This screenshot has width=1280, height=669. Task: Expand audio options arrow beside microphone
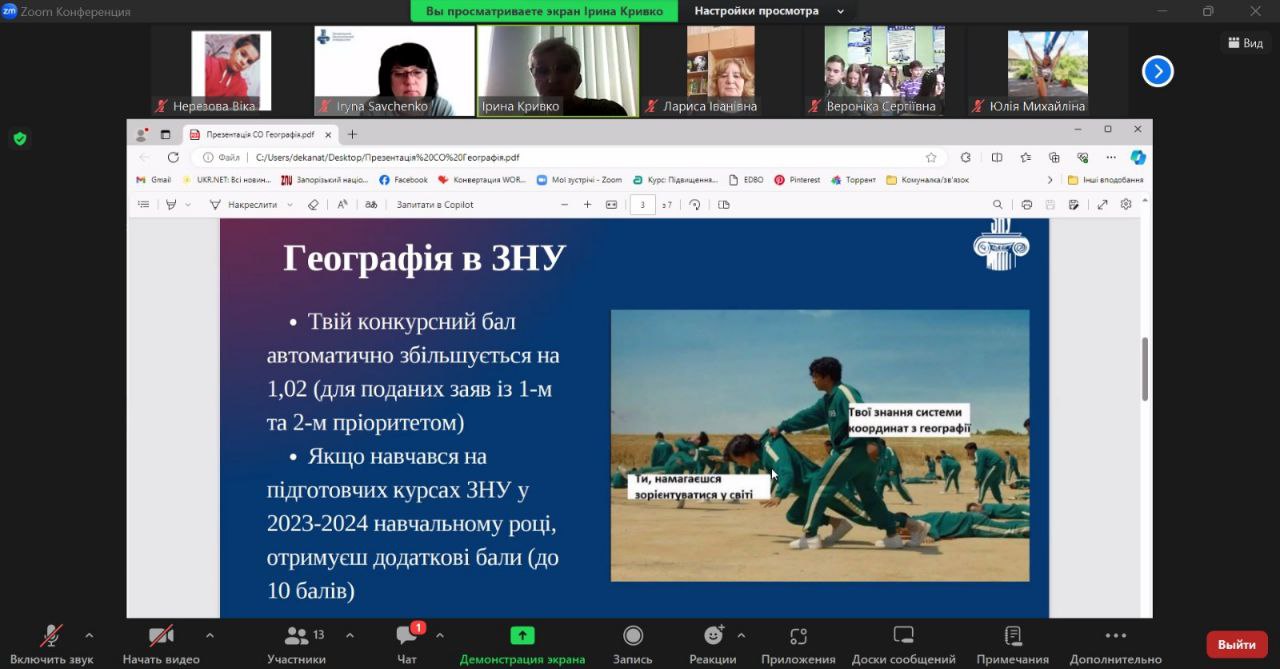[89, 635]
